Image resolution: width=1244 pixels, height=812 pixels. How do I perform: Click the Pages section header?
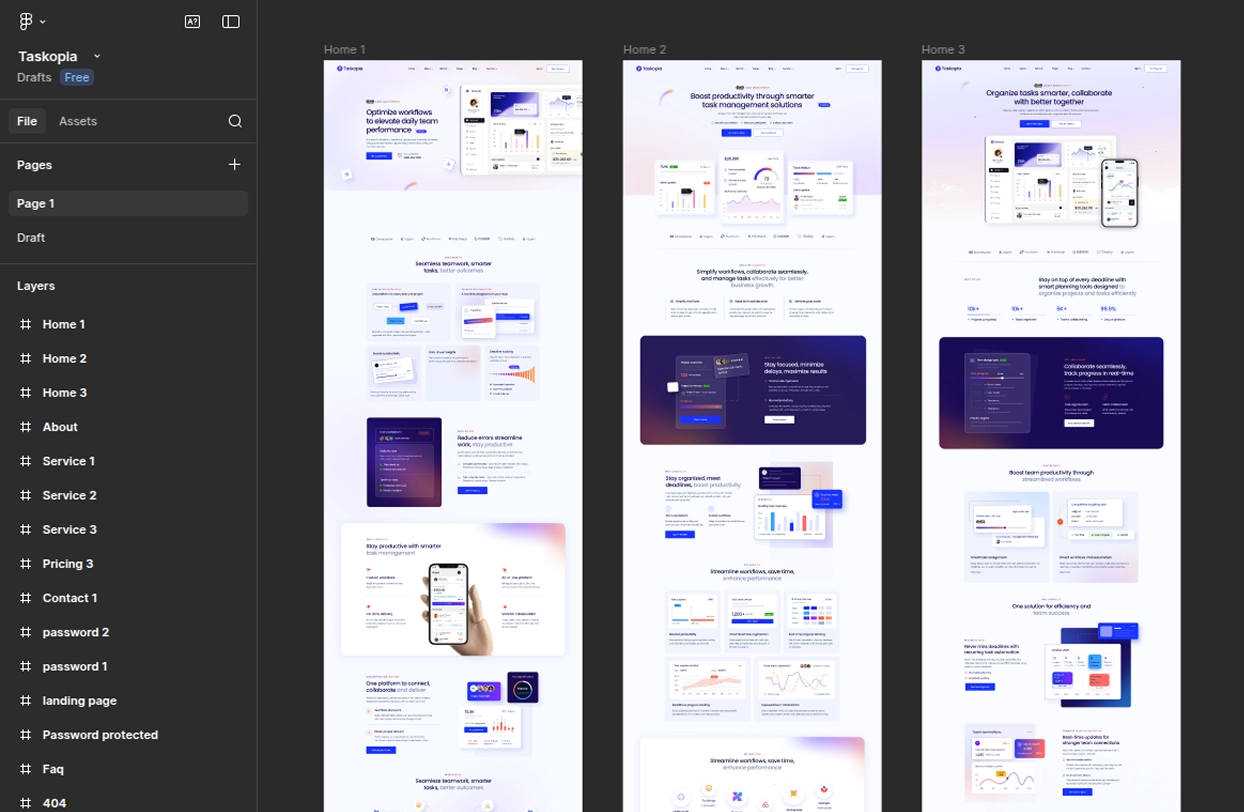[35, 165]
